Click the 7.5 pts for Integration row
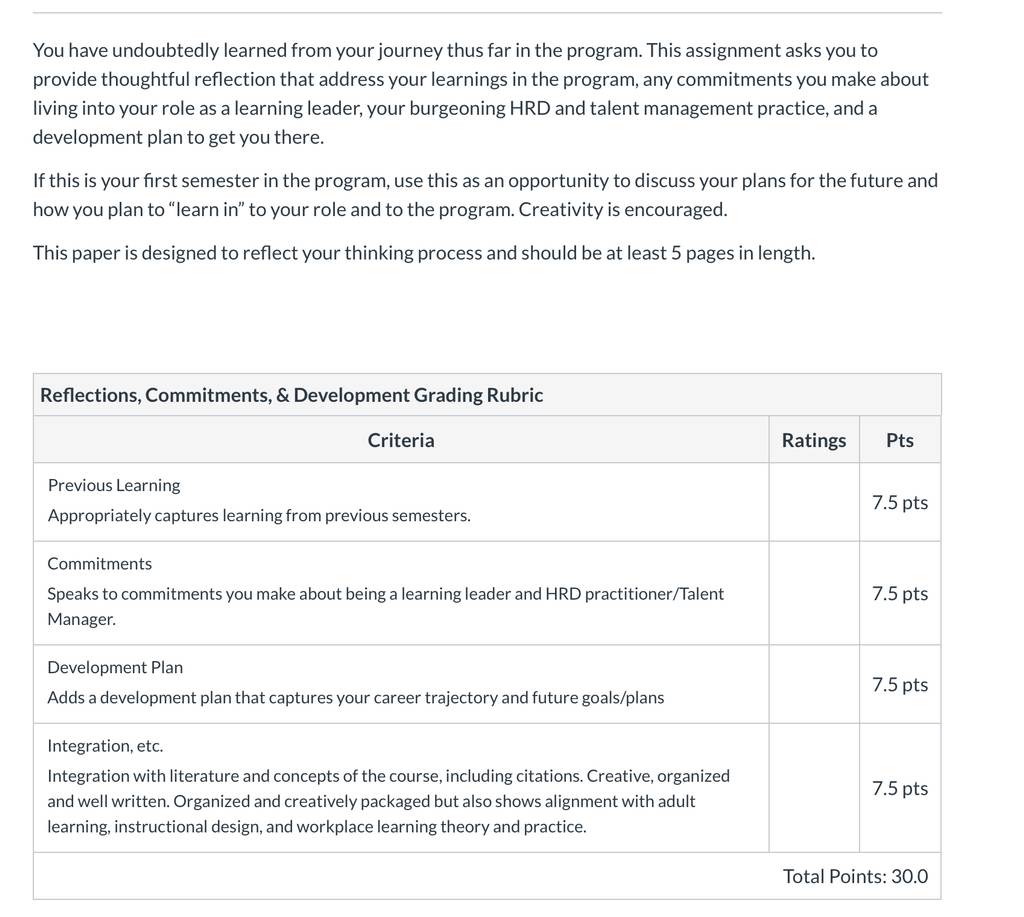The image size is (1024, 917). point(900,788)
